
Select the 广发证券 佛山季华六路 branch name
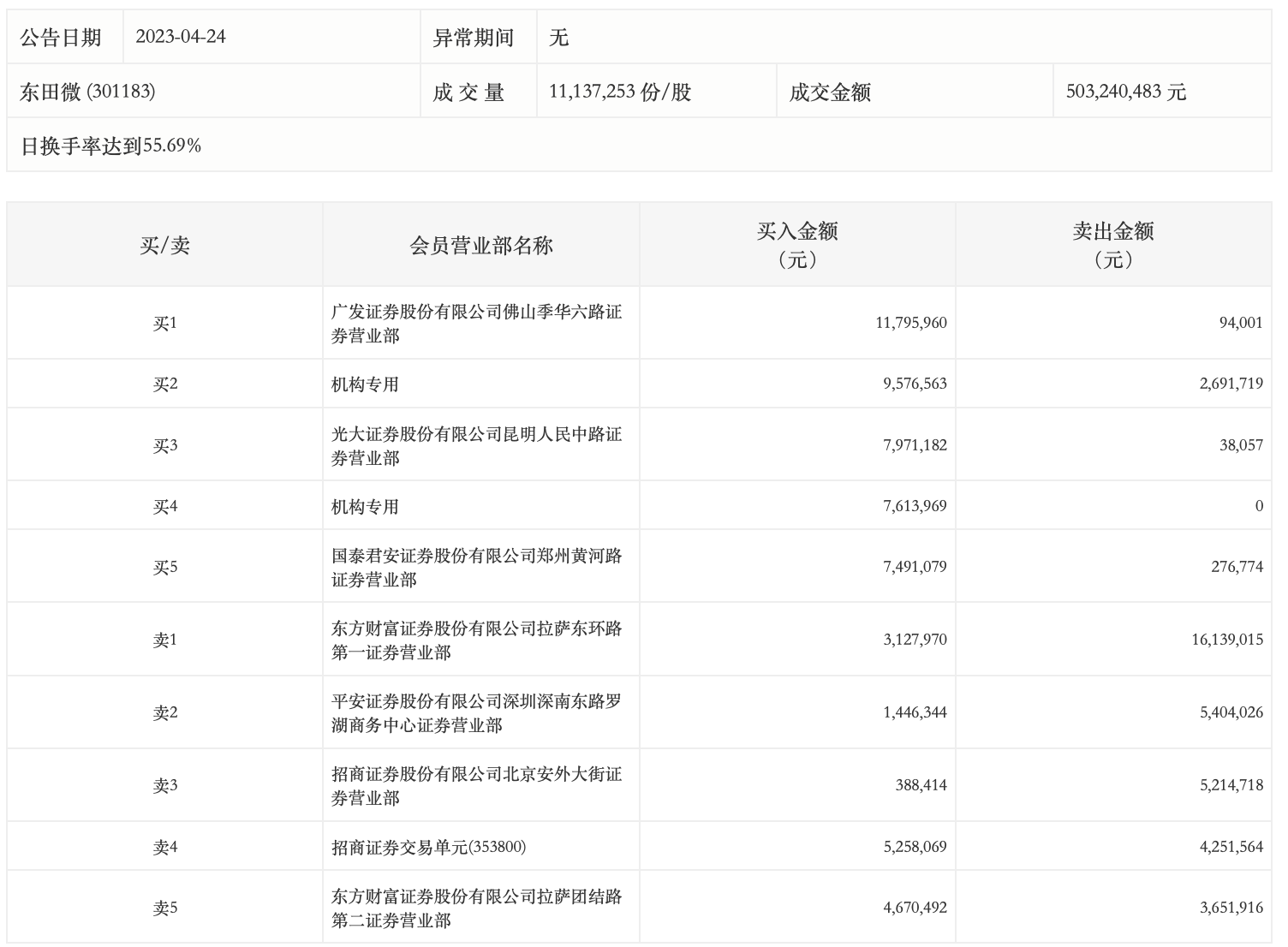click(476, 324)
